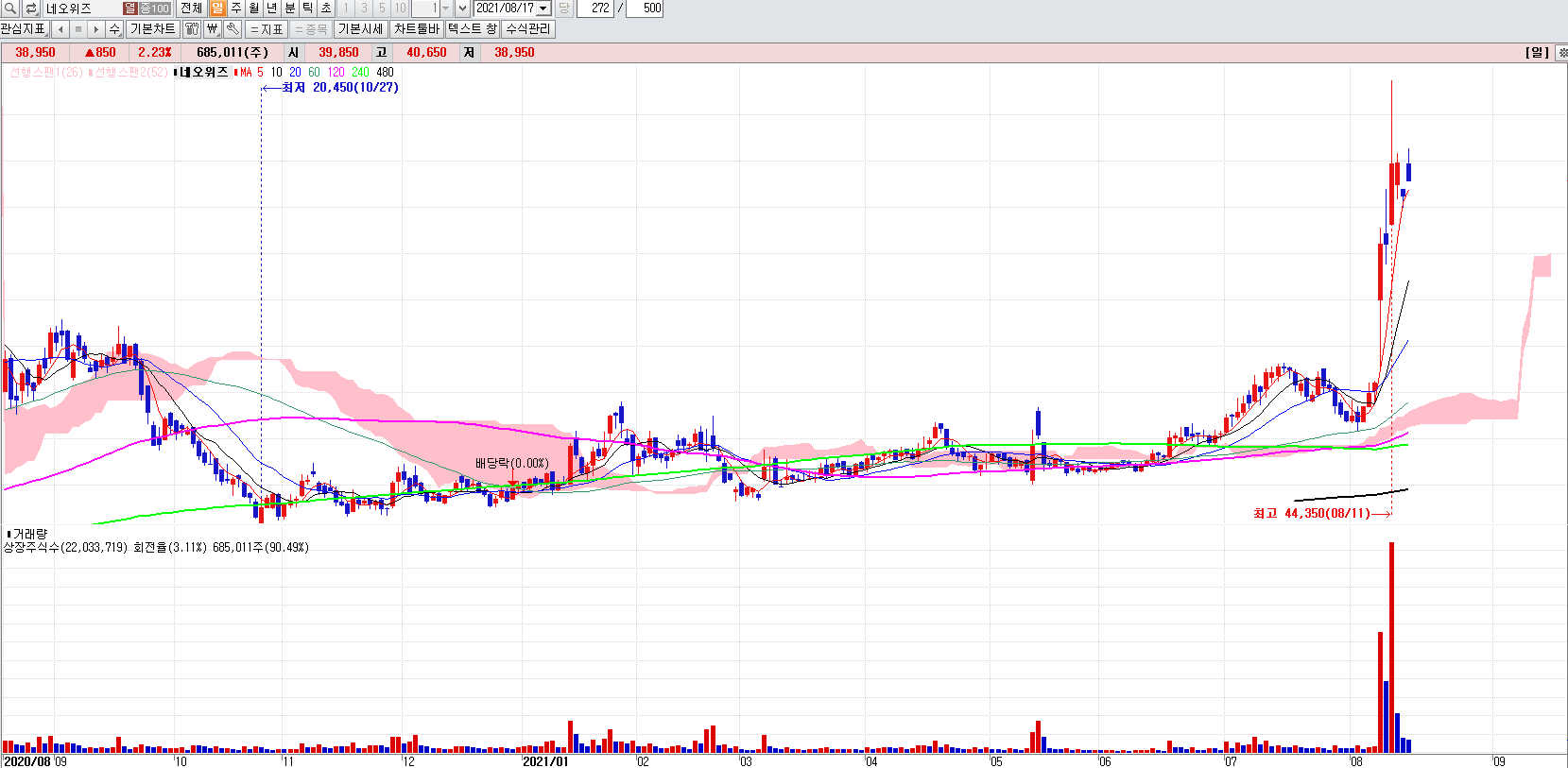This screenshot has width=1568, height=768.
Task: Open the 기본시세 panel tab
Action: click(x=361, y=29)
